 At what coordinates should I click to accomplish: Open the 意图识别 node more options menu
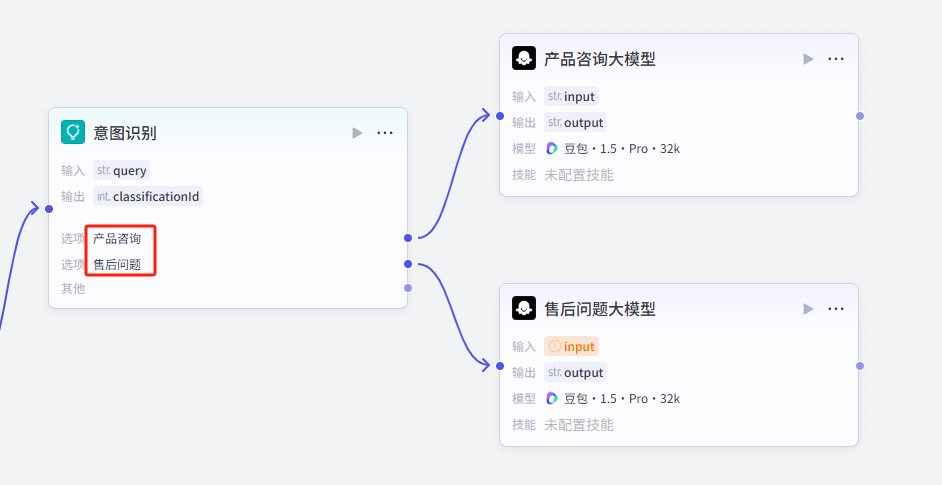click(x=385, y=133)
